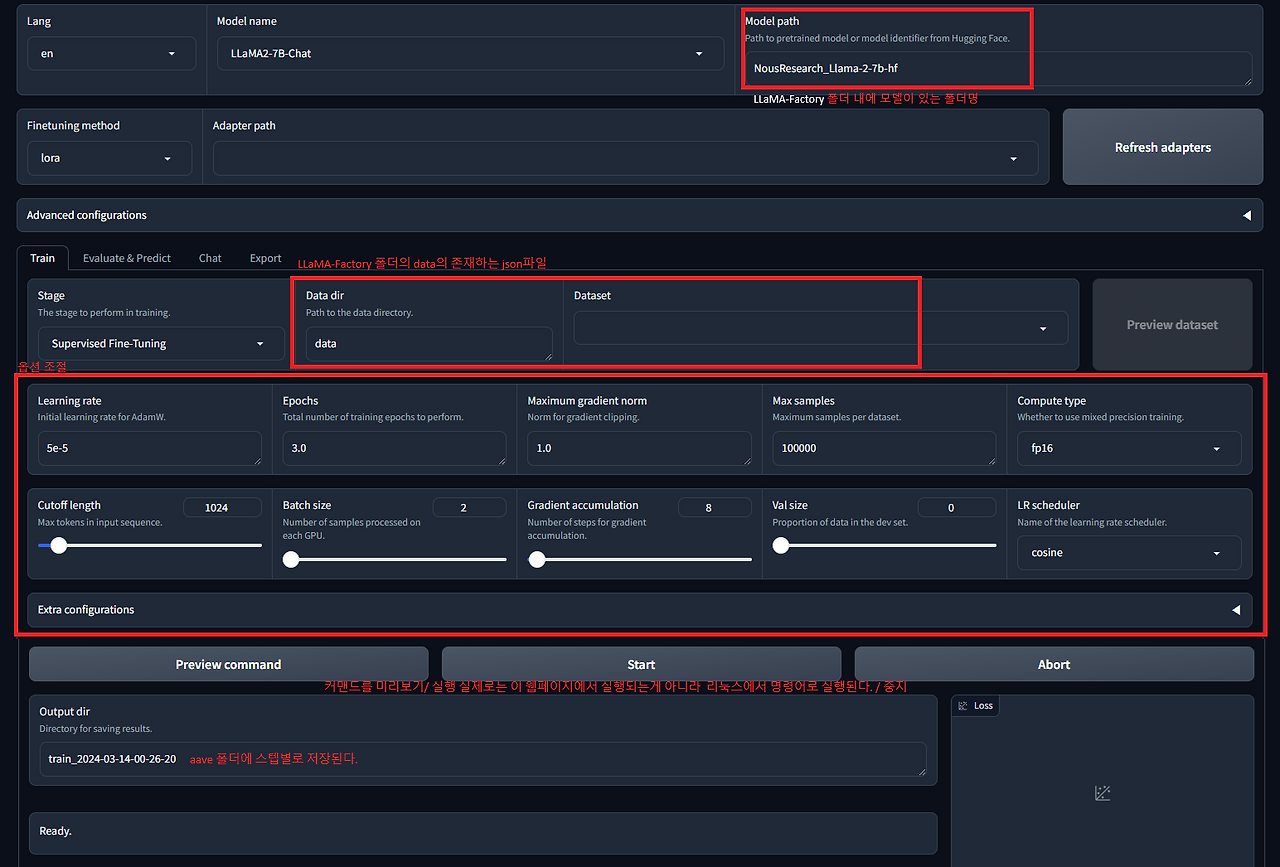Click the Output dir textarea resize handle
This screenshot has height=867, width=1280.
pos(921,771)
